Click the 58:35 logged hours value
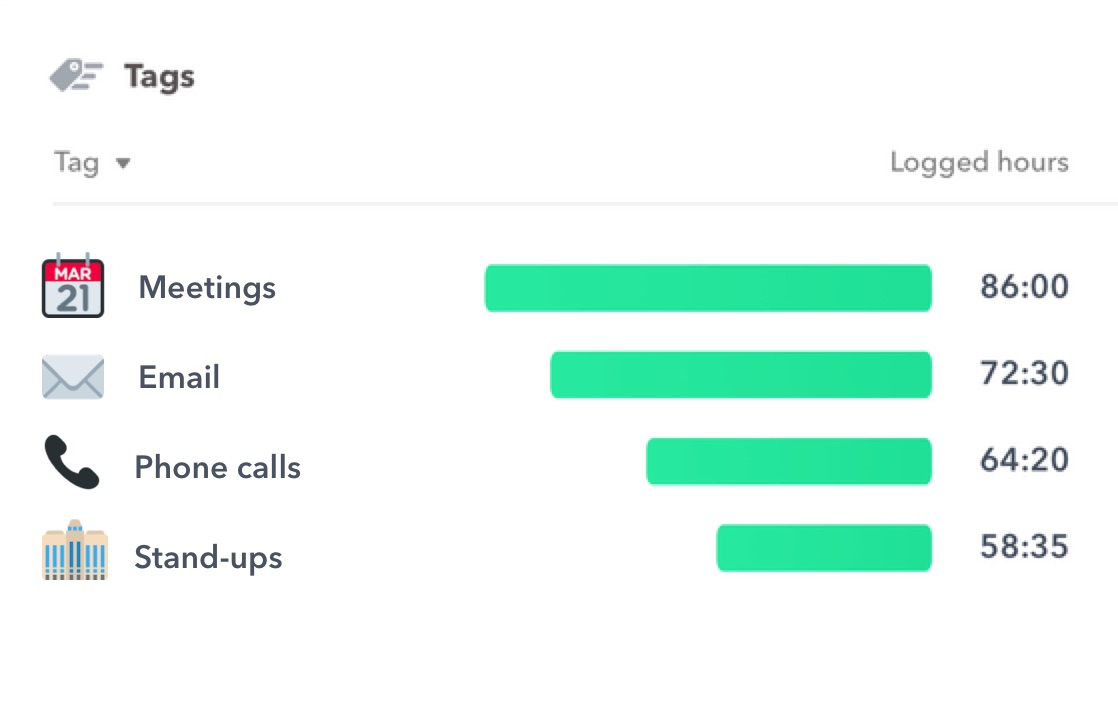This screenshot has height=712, width=1118. click(1024, 547)
